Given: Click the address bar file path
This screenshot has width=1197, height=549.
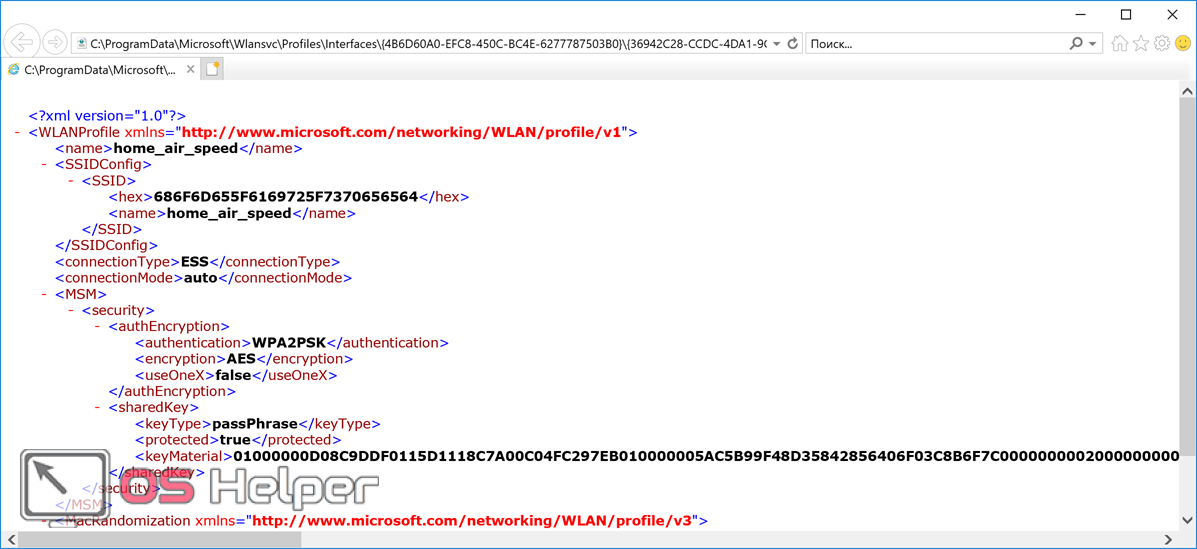Looking at the screenshot, I should 420,44.
